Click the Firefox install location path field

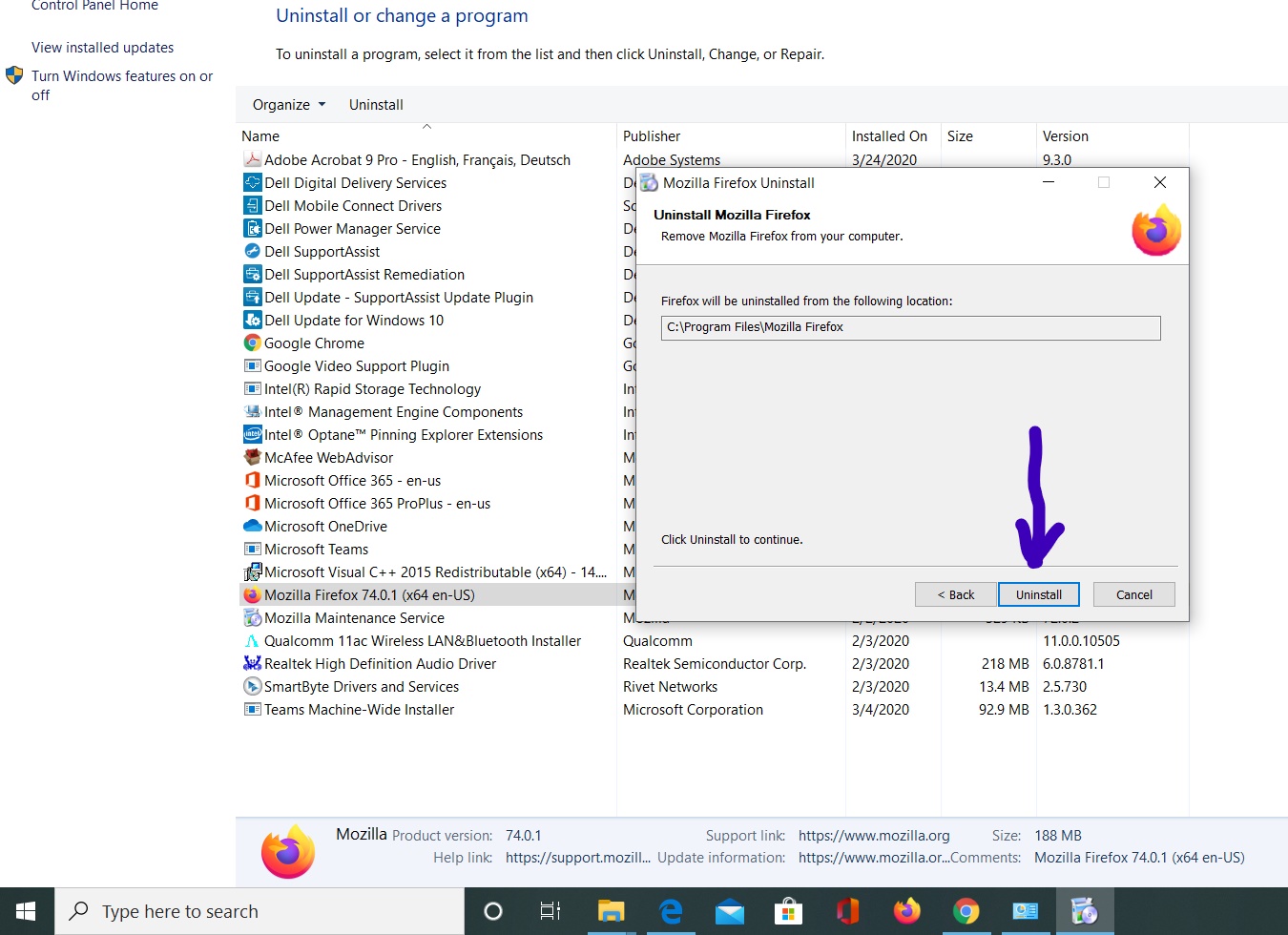[910, 327]
